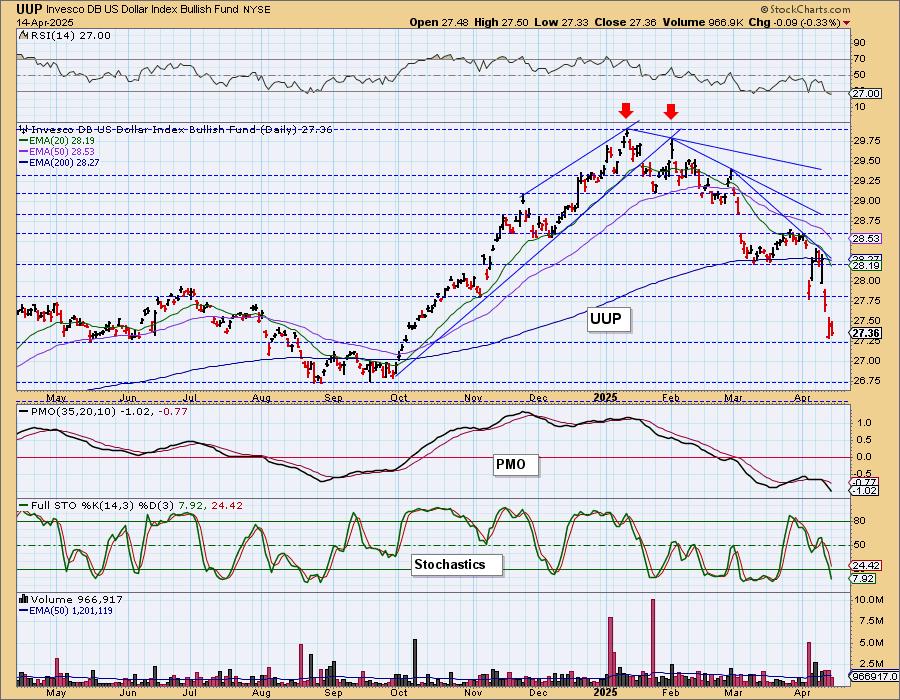Click the 26.75 price axis tick
This screenshot has height=700, width=900.
click(x=867, y=380)
